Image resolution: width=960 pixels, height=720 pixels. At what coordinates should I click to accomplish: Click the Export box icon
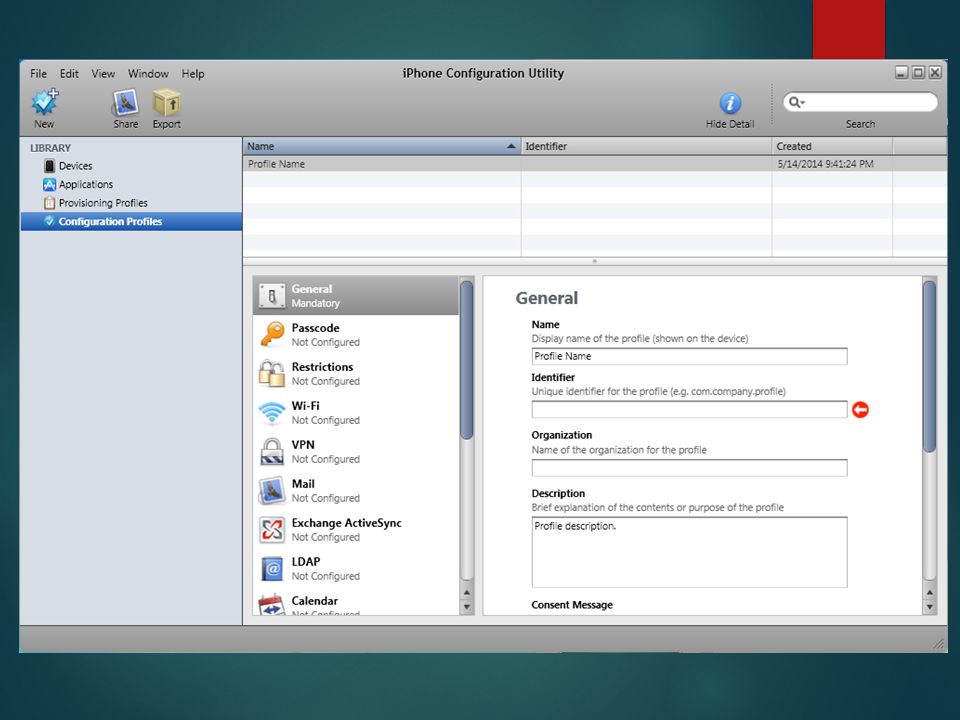(x=166, y=102)
